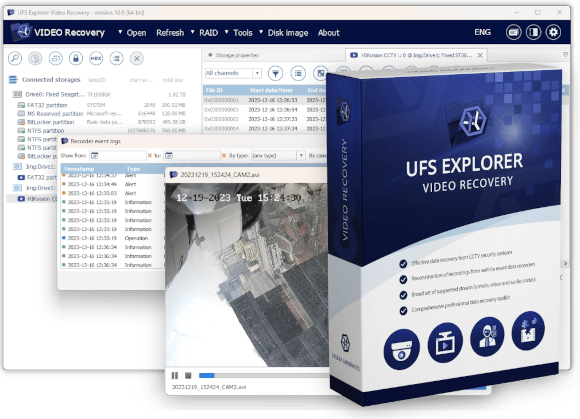Click the 'to' date input field

[192, 155]
